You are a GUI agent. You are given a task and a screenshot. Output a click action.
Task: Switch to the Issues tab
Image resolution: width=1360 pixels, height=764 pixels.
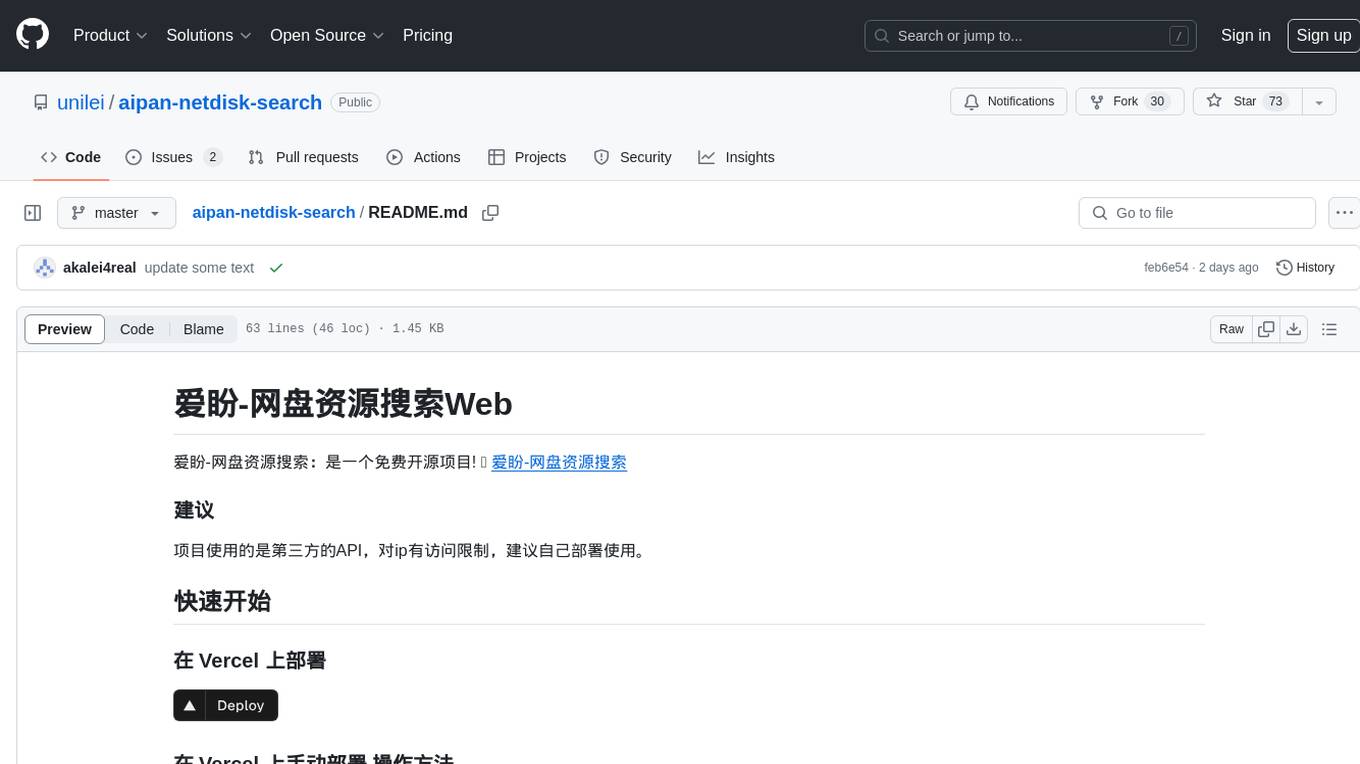(173, 157)
